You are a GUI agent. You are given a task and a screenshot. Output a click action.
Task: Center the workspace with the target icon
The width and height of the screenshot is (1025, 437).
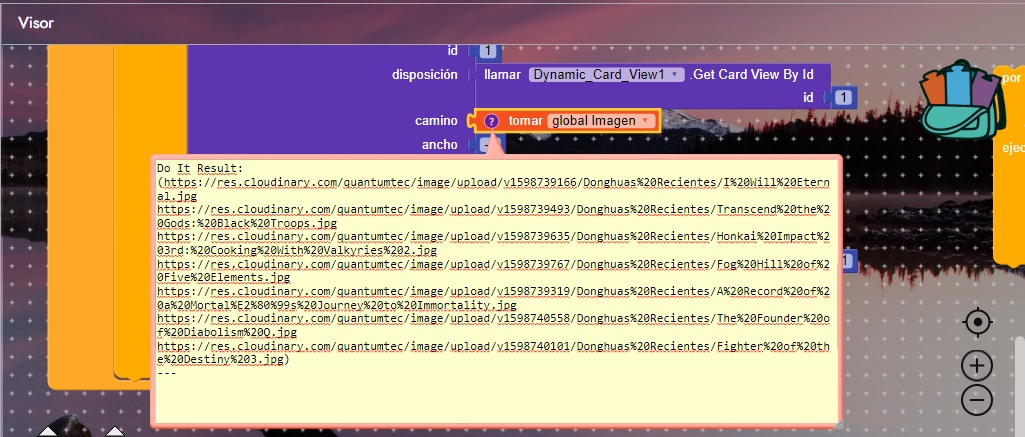tap(977, 322)
